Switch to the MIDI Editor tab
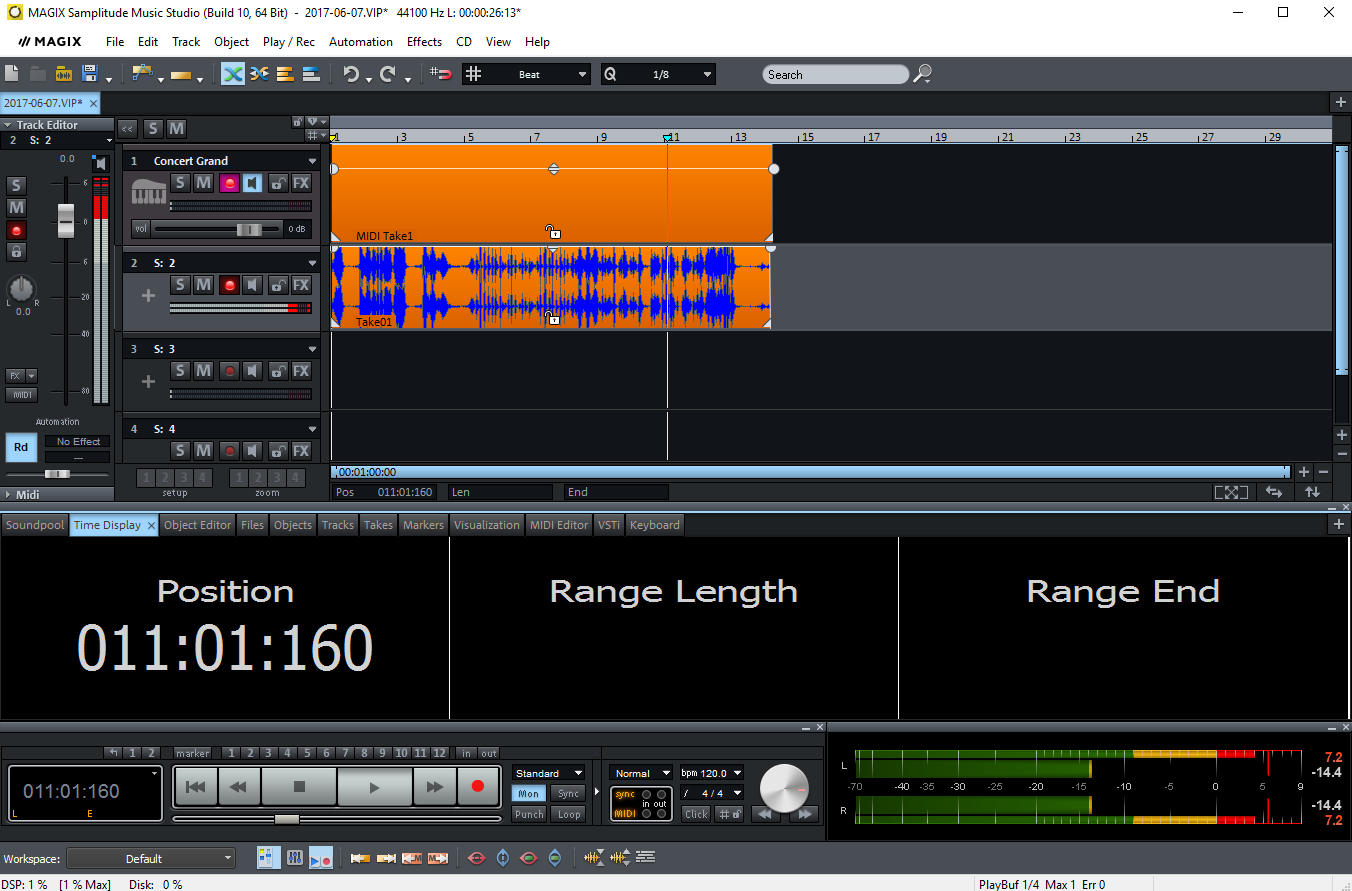1352x891 pixels. (x=559, y=525)
